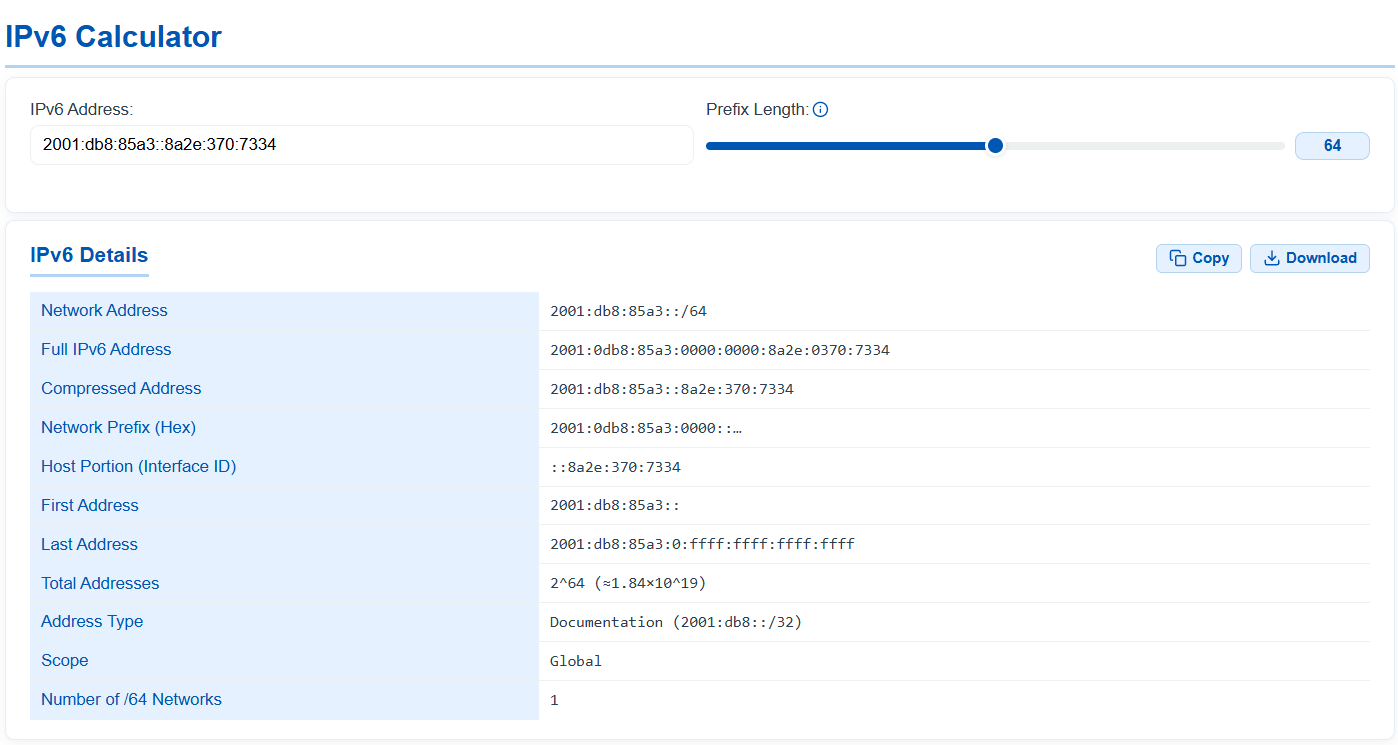Select the value 2001:db8:85a3::/64
The width and height of the screenshot is (1398, 745).
(628, 311)
